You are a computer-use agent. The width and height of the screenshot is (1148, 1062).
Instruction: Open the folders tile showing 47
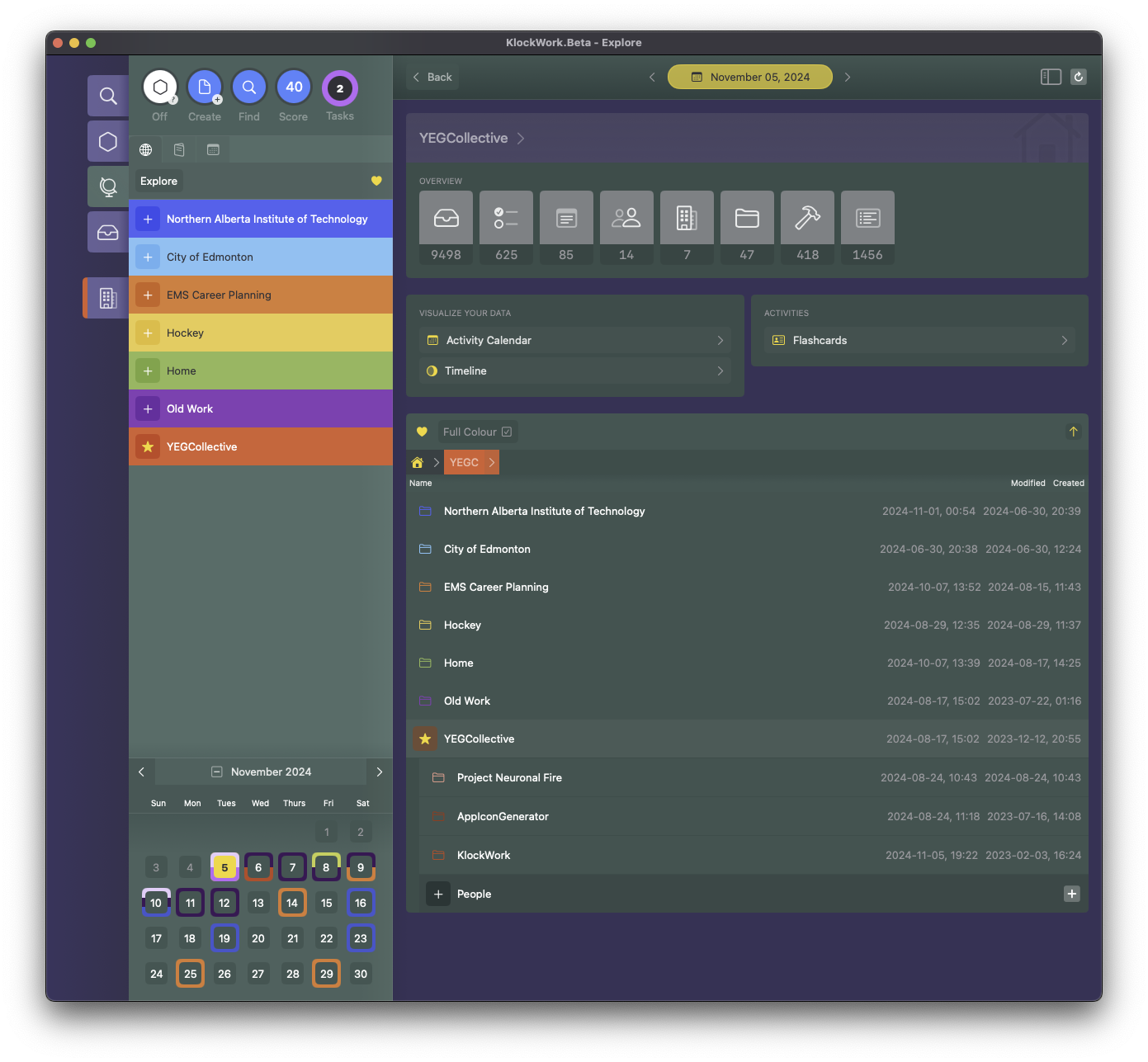coord(747,228)
